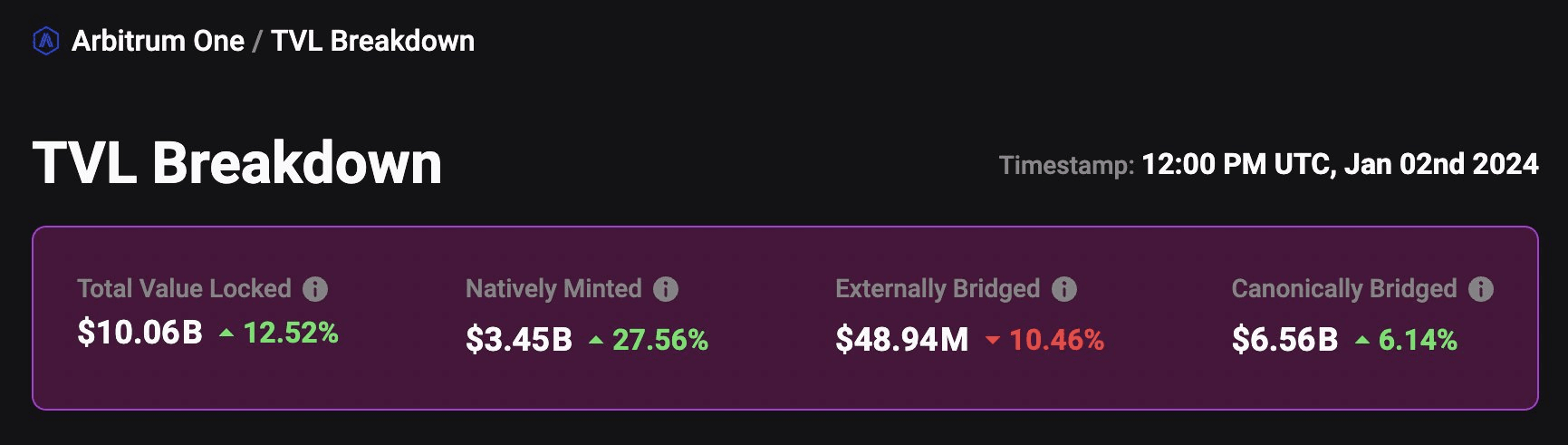The image size is (1568, 445).
Task: Click the green arrow beside 12.52%
Action: pos(226,334)
